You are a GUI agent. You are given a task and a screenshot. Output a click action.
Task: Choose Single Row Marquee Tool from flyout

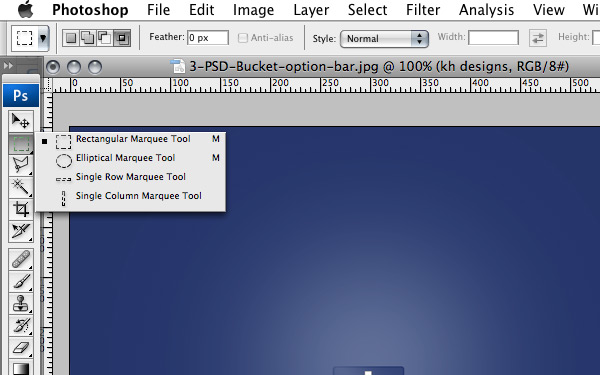pos(130,177)
